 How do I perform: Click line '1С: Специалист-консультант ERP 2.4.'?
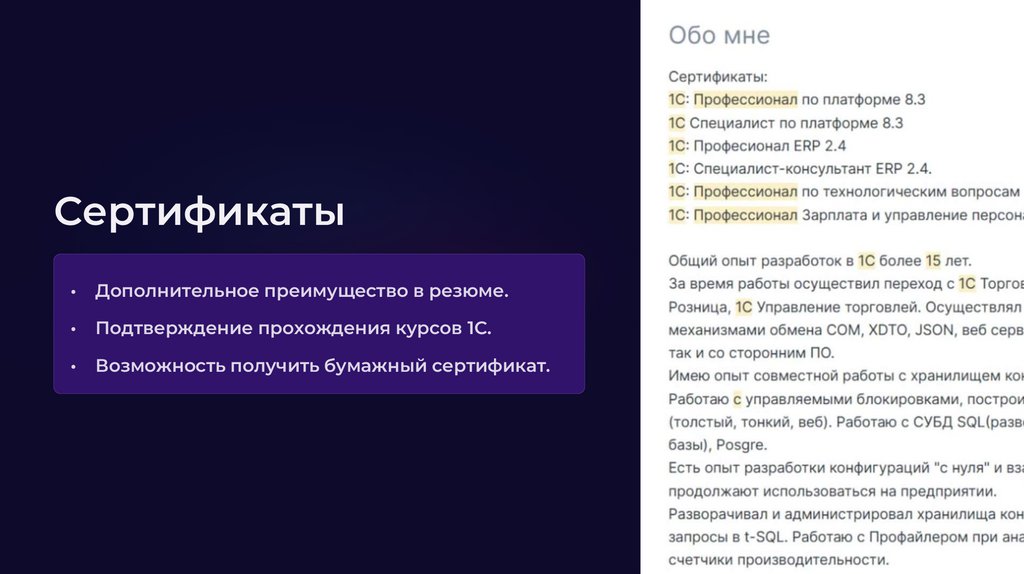click(800, 168)
